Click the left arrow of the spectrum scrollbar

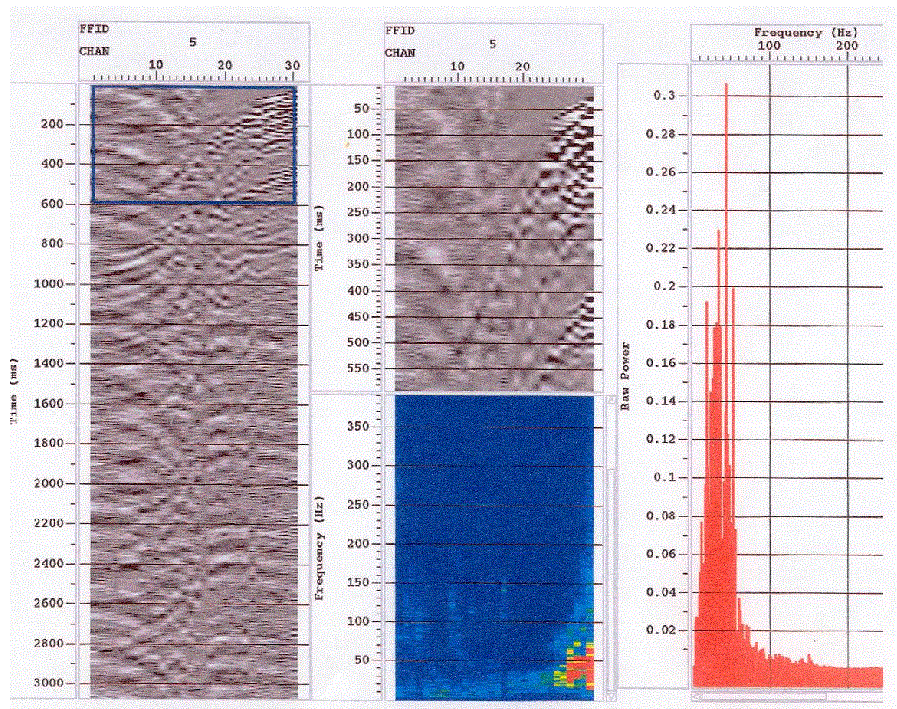pos(695,696)
